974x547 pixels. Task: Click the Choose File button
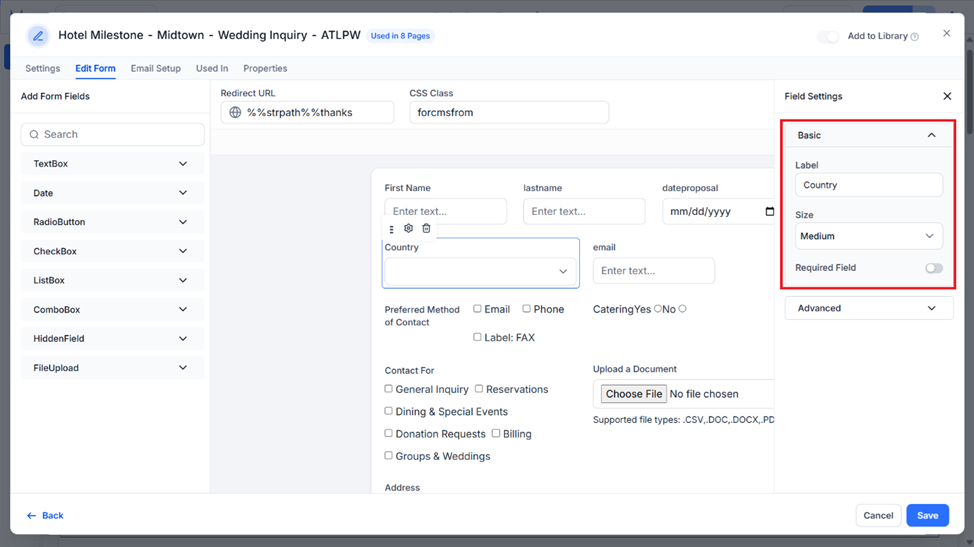click(634, 394)
